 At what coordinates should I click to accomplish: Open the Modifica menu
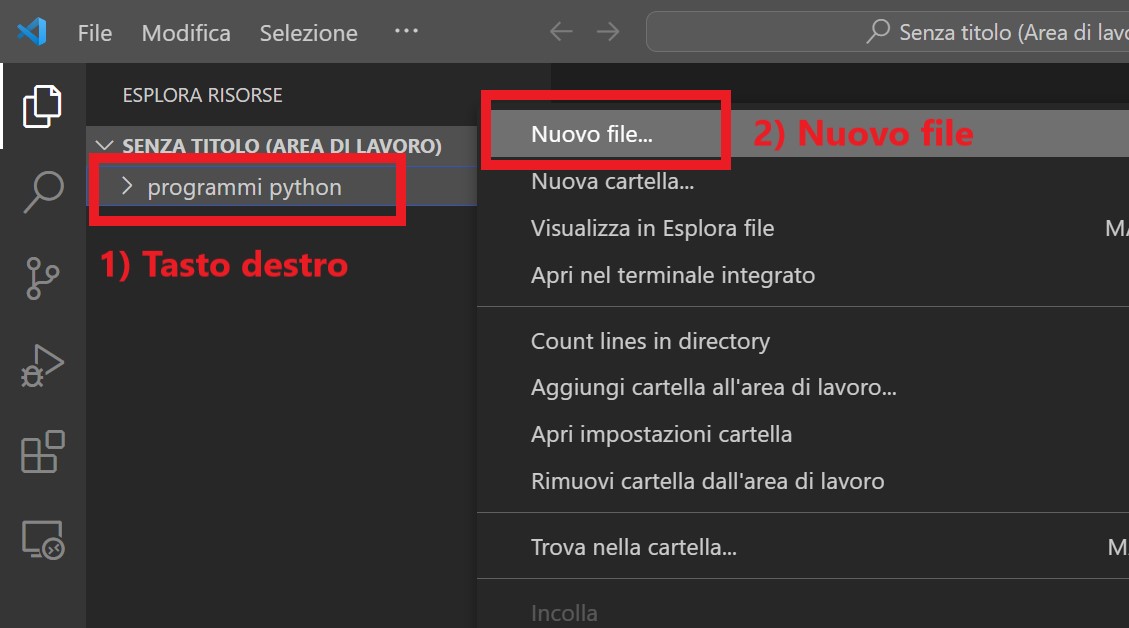click(x=186, y=33)
